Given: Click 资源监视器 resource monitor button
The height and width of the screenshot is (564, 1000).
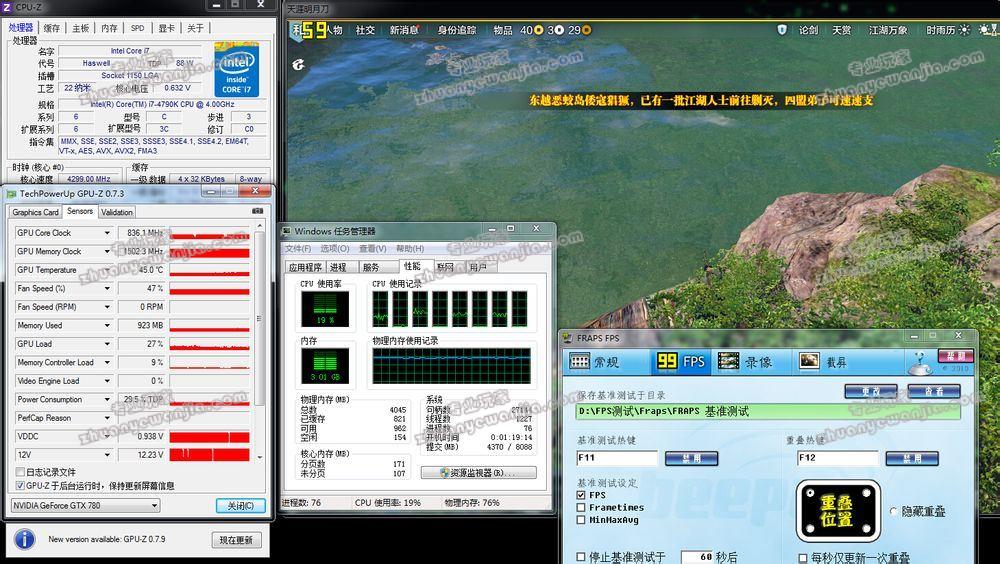Looking at the screenshot, I should point(478,473).
